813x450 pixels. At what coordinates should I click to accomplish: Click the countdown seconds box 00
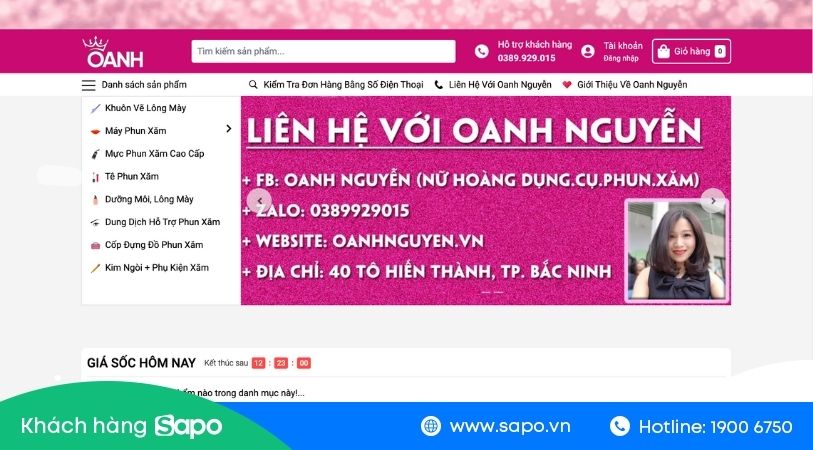tap(304, 363)
